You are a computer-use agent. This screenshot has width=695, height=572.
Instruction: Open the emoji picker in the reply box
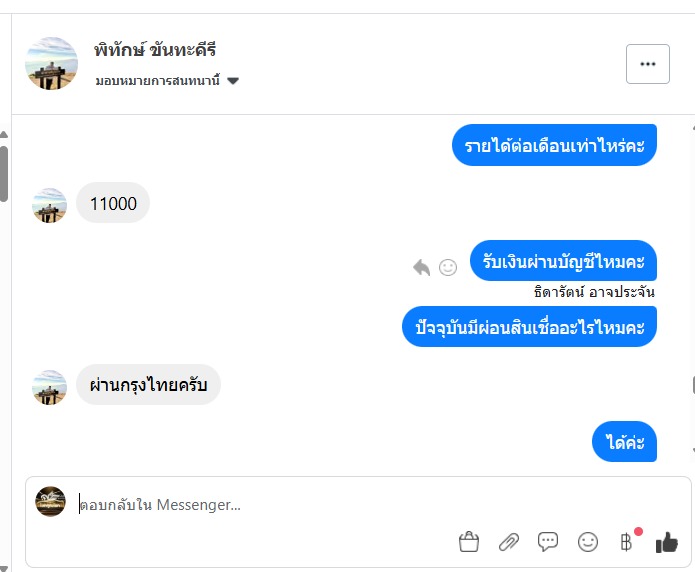(588, 542)
